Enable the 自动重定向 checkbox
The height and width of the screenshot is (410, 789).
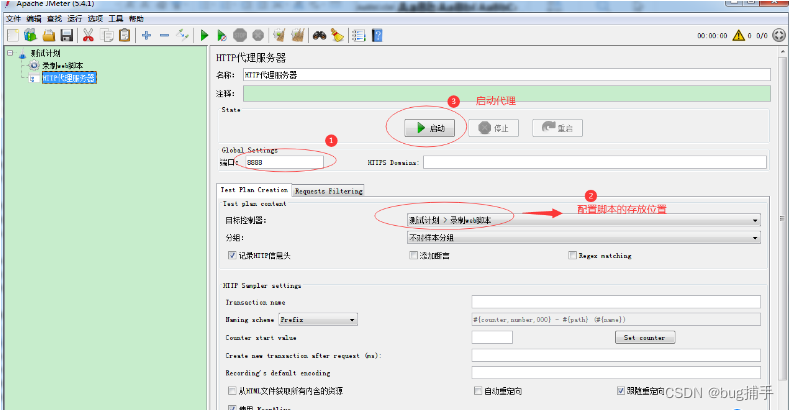click(x=478, y=391)
